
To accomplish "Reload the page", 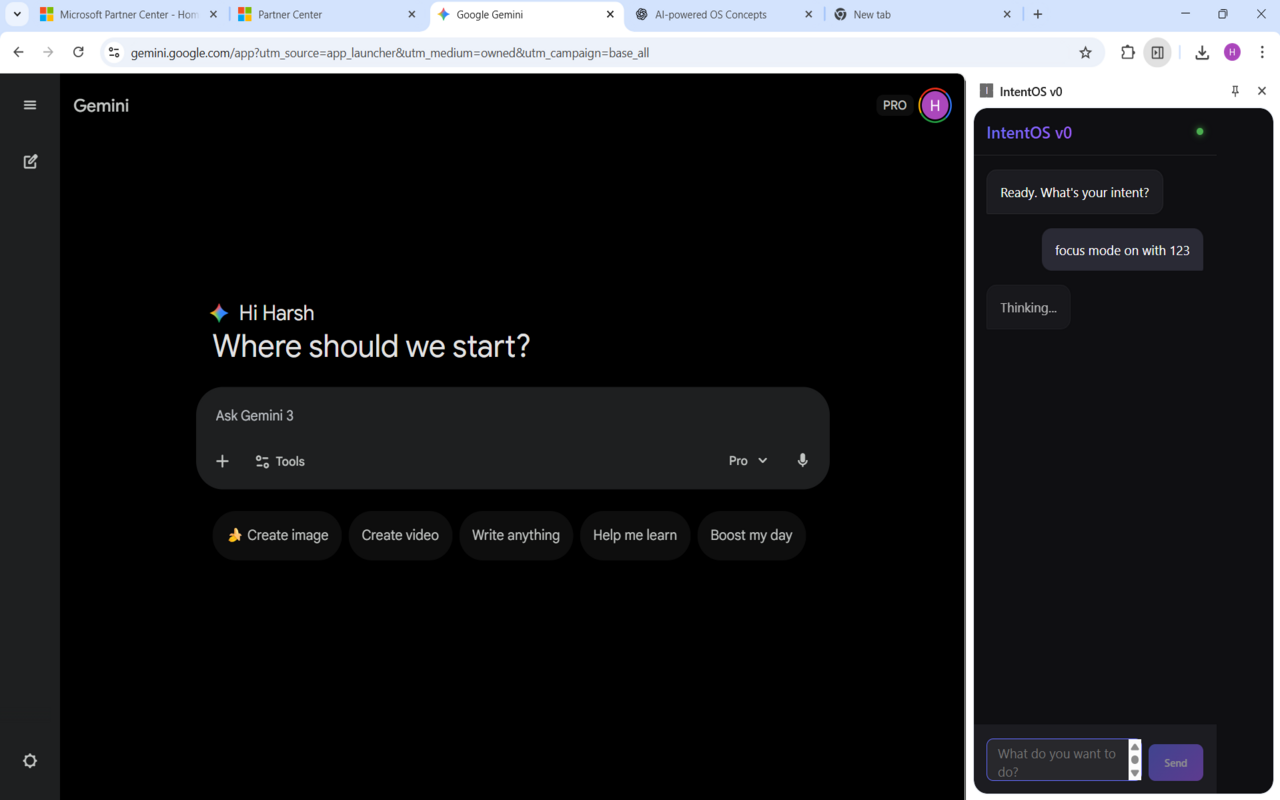I will point(78,52).
